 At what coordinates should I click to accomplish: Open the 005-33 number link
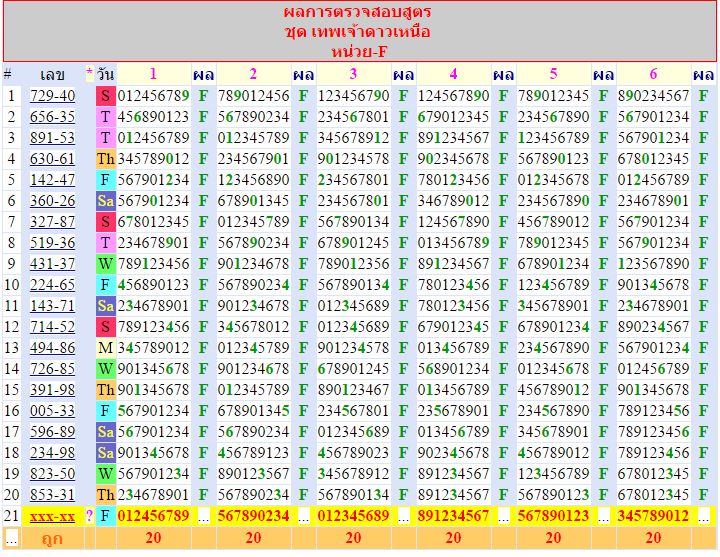52,411
